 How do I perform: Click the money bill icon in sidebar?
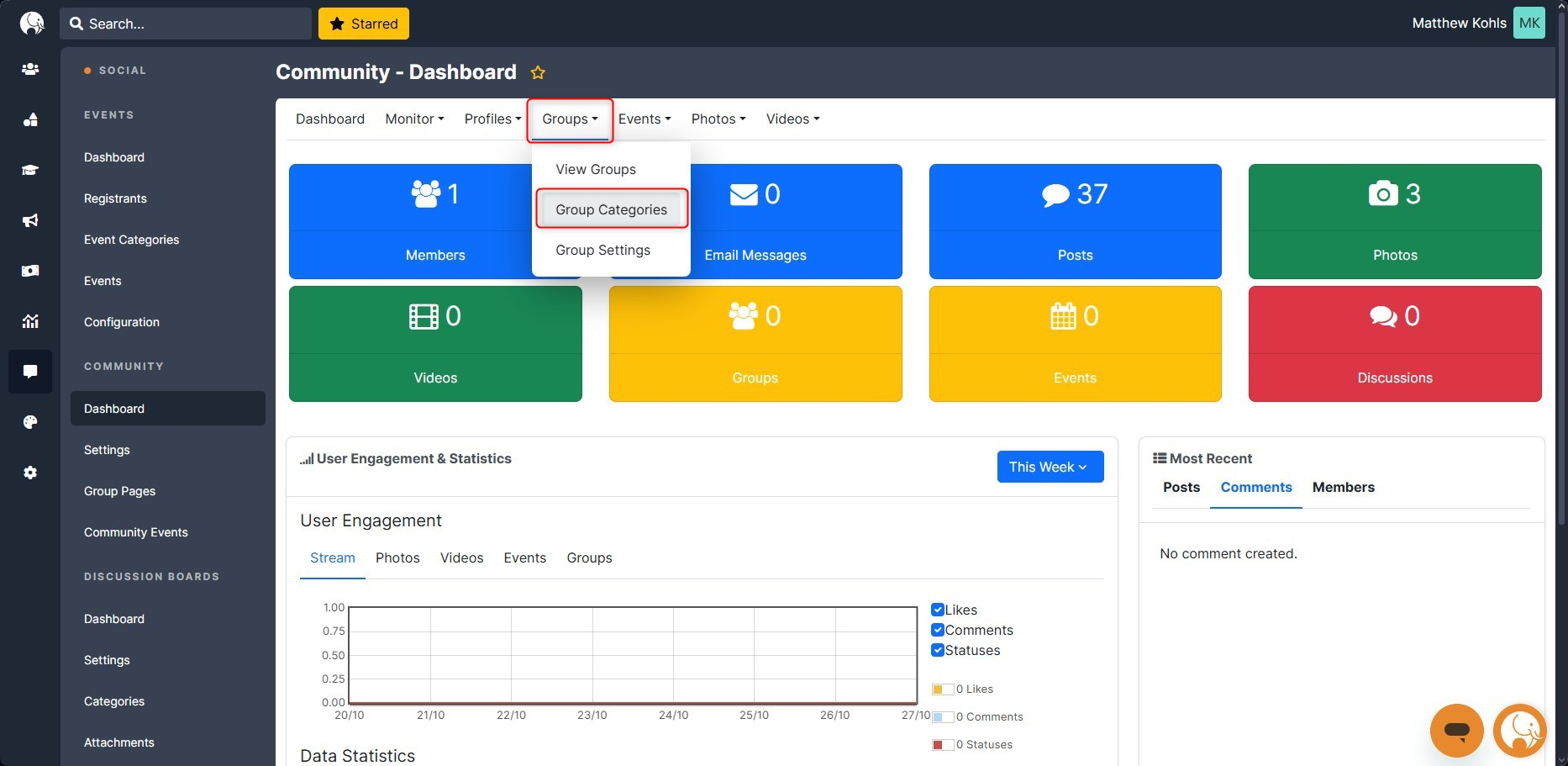(x=30, y=271)
